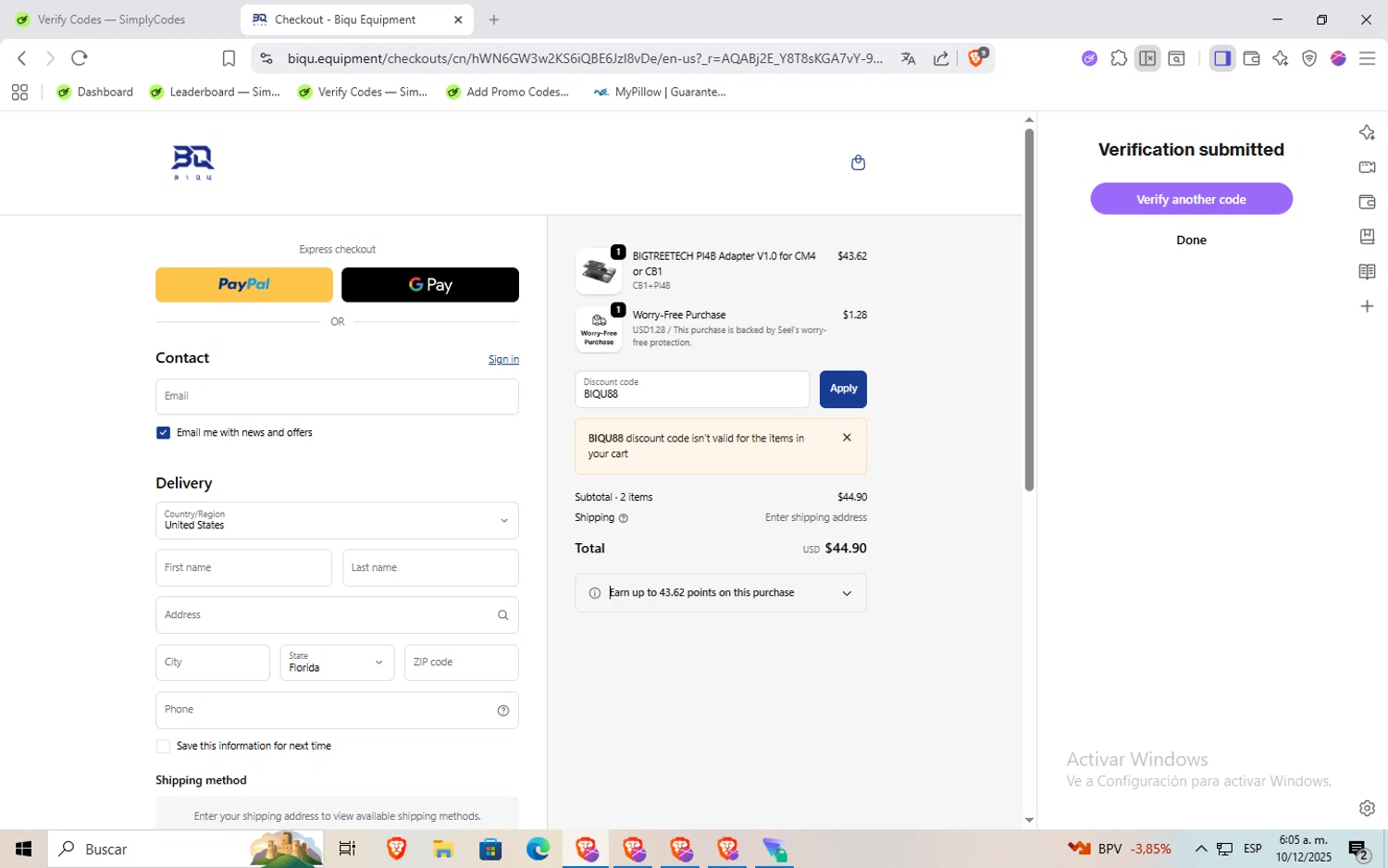Expand Earn up to 43.62 points section
1388x868 pixels.
(x=720, y=593)
